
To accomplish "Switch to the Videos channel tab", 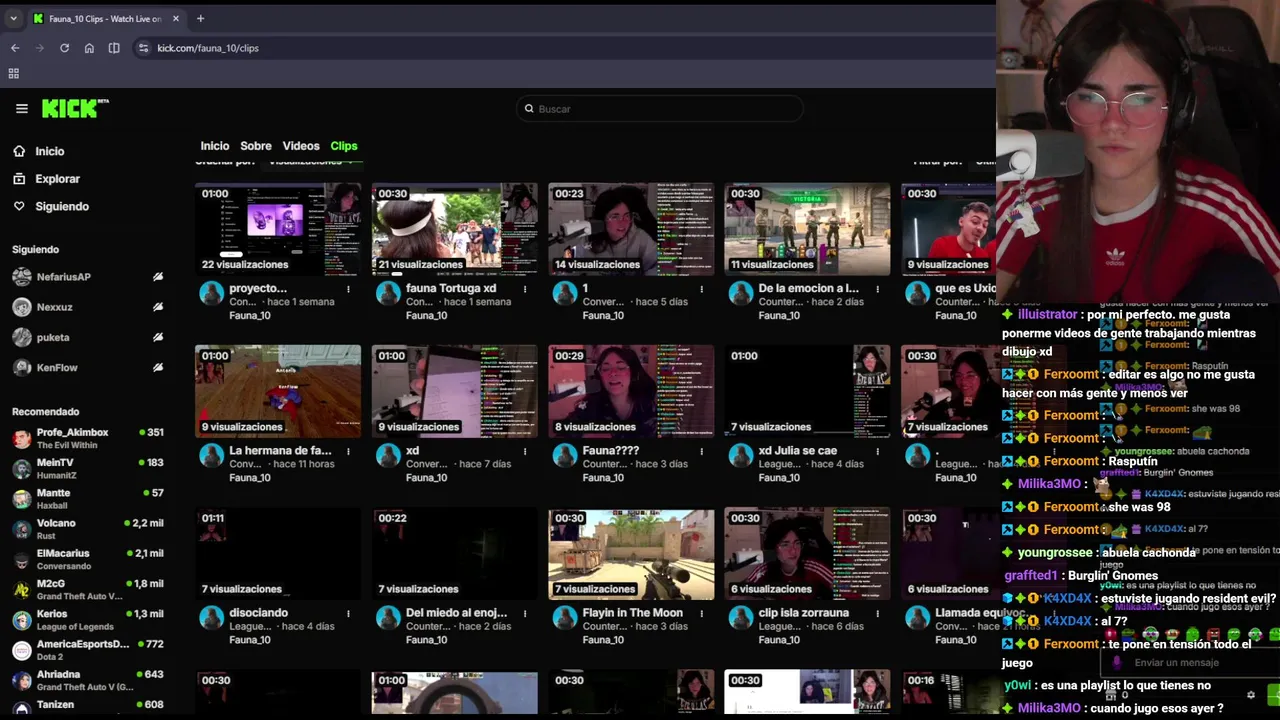I will click(x=301, y=146).
